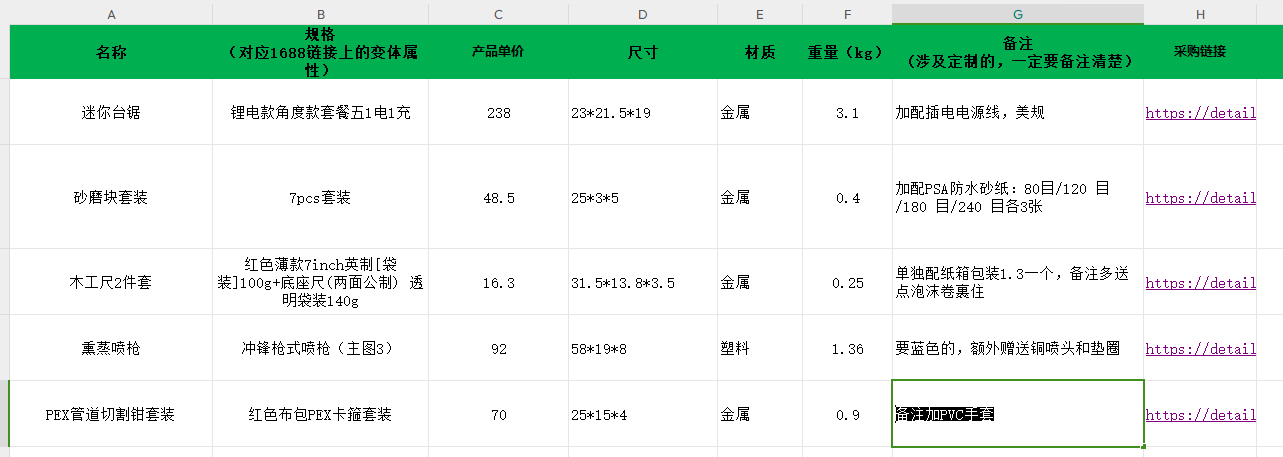Open the purchase link for 迷你台锯
The image size is (1283, 457).
click(x=1200, y=113)
